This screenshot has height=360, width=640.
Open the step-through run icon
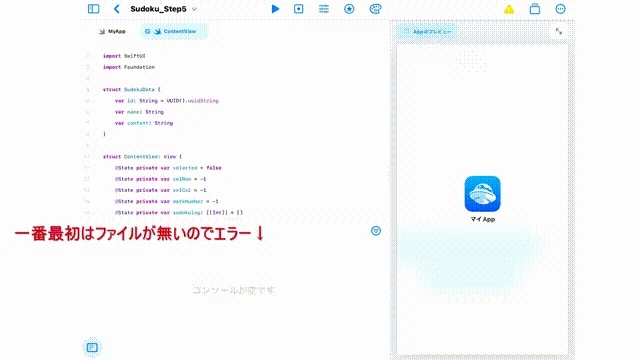click(x=299, y=9)
